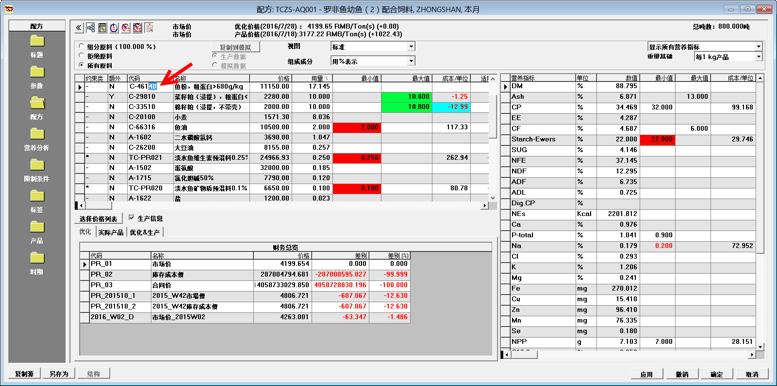Uncheck the 生产信息 checkbox
The width and height of the screenshot is (777, 386).
[x=131, y=218]
